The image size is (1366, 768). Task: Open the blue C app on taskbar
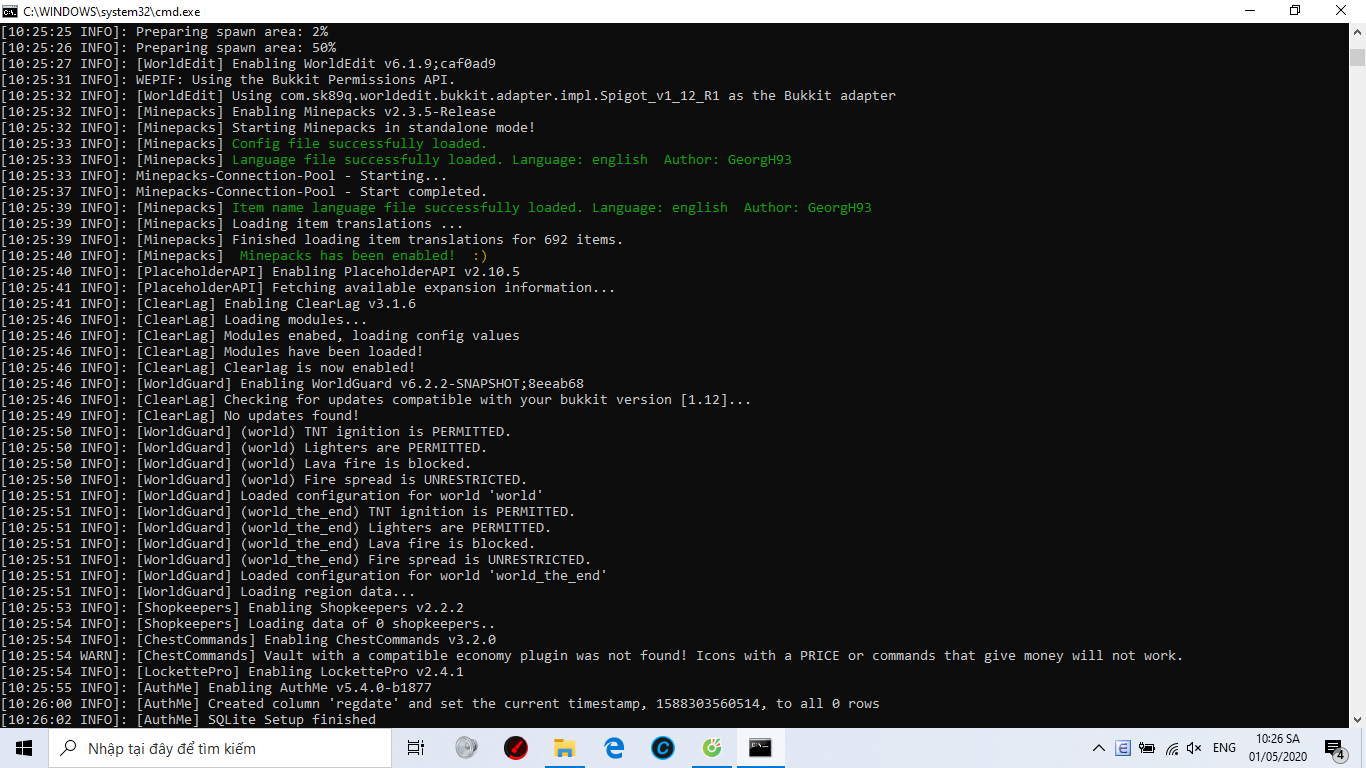click(x=662, y=748)
